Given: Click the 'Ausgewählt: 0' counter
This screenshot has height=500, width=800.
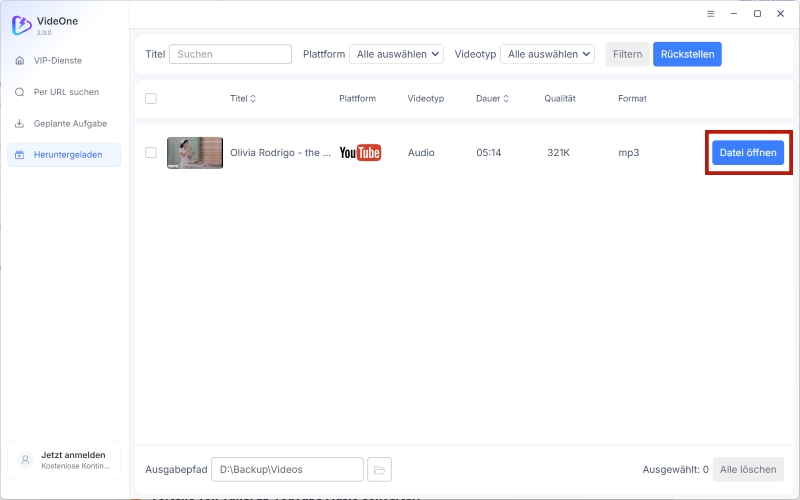Looking at the screenshot, I should coord(676,469).
